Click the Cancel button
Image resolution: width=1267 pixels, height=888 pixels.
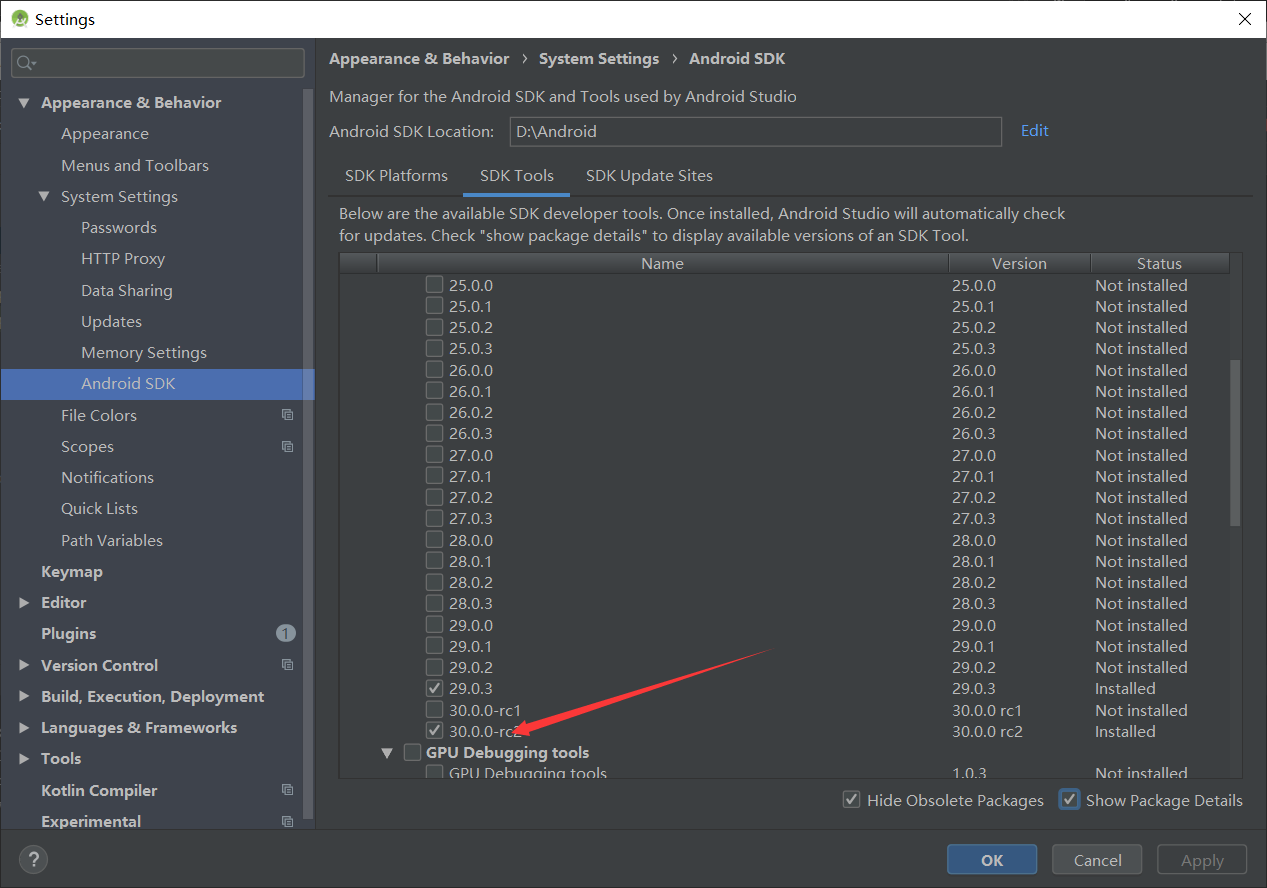[1098, 860]
